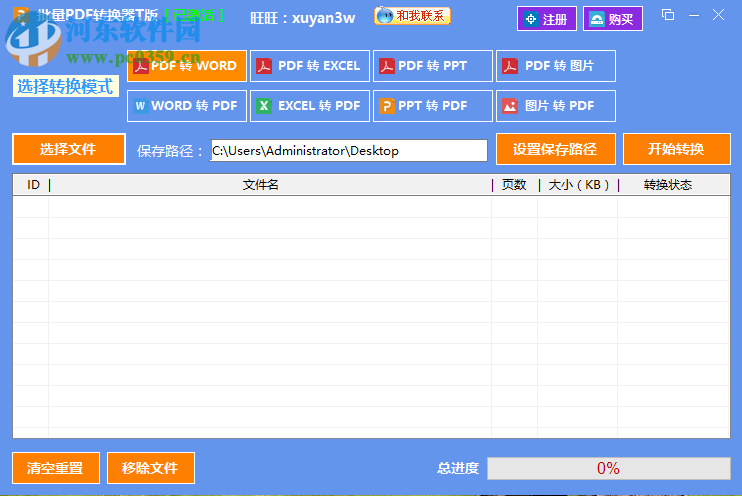Choose 图片 转 PDF mode
This screenshot has height=496, width=742.
tap(556, 106)
